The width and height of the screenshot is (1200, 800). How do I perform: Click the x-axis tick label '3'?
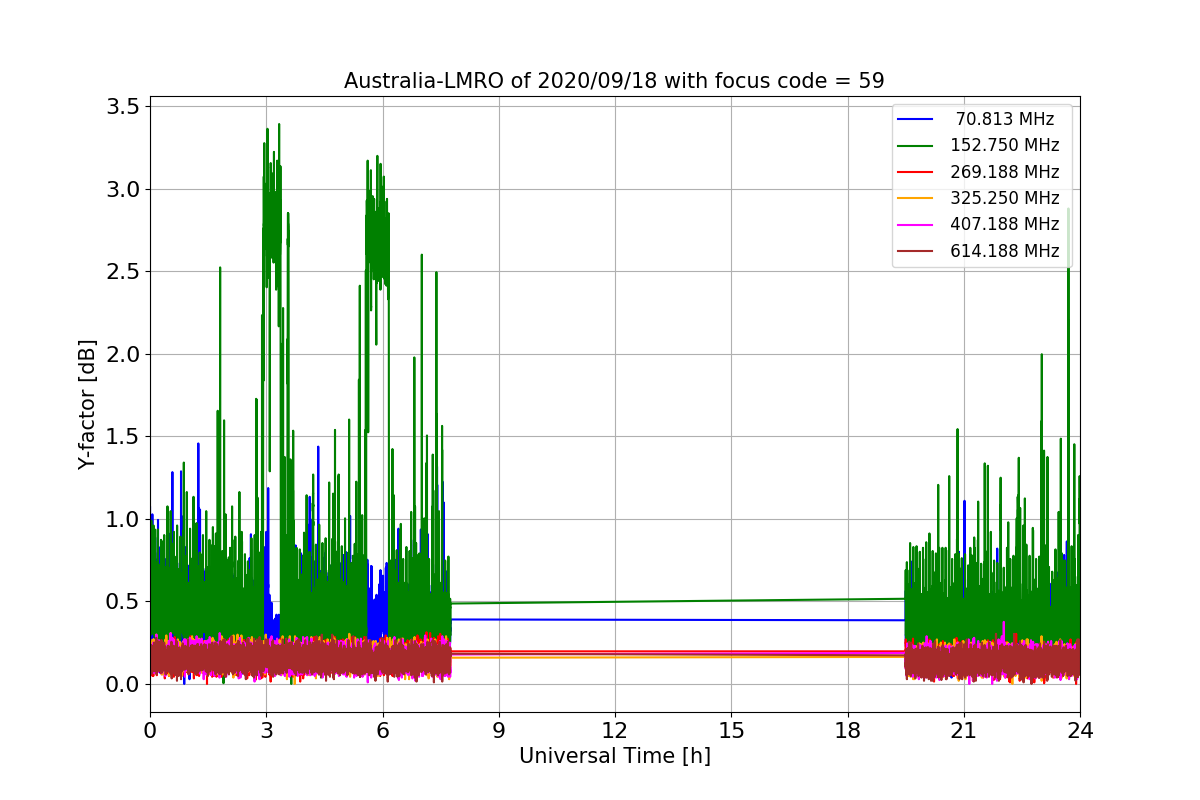(266, 731)
